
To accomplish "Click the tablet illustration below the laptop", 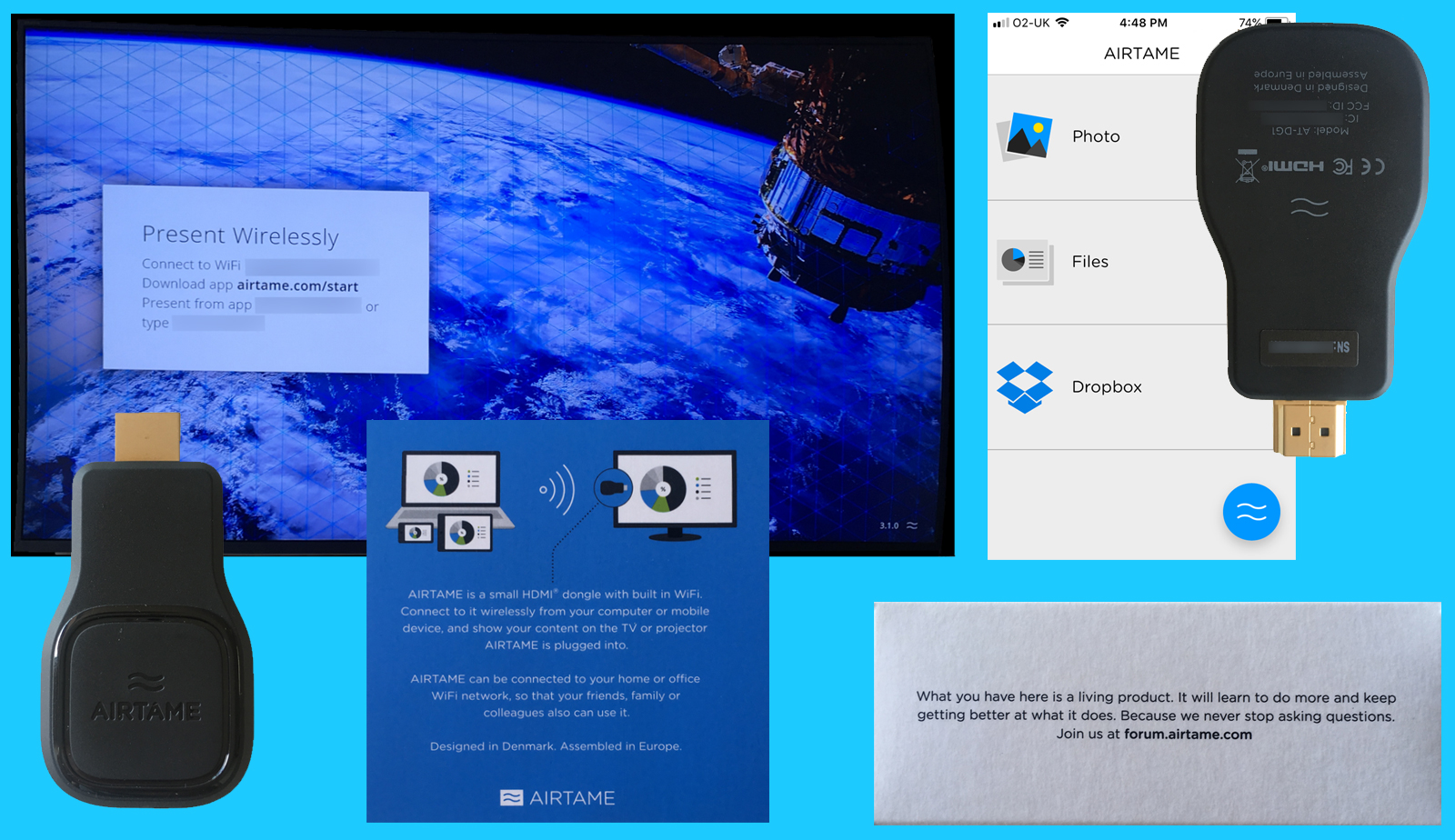I will point(466,533).
